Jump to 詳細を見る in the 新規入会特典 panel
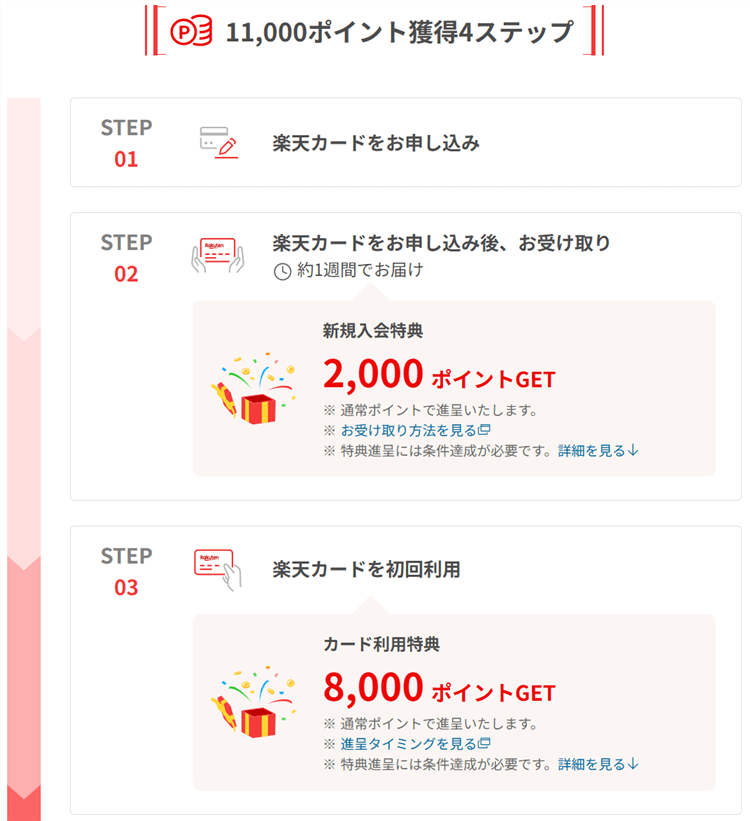The image size is (750, 821). click(598, 451)
